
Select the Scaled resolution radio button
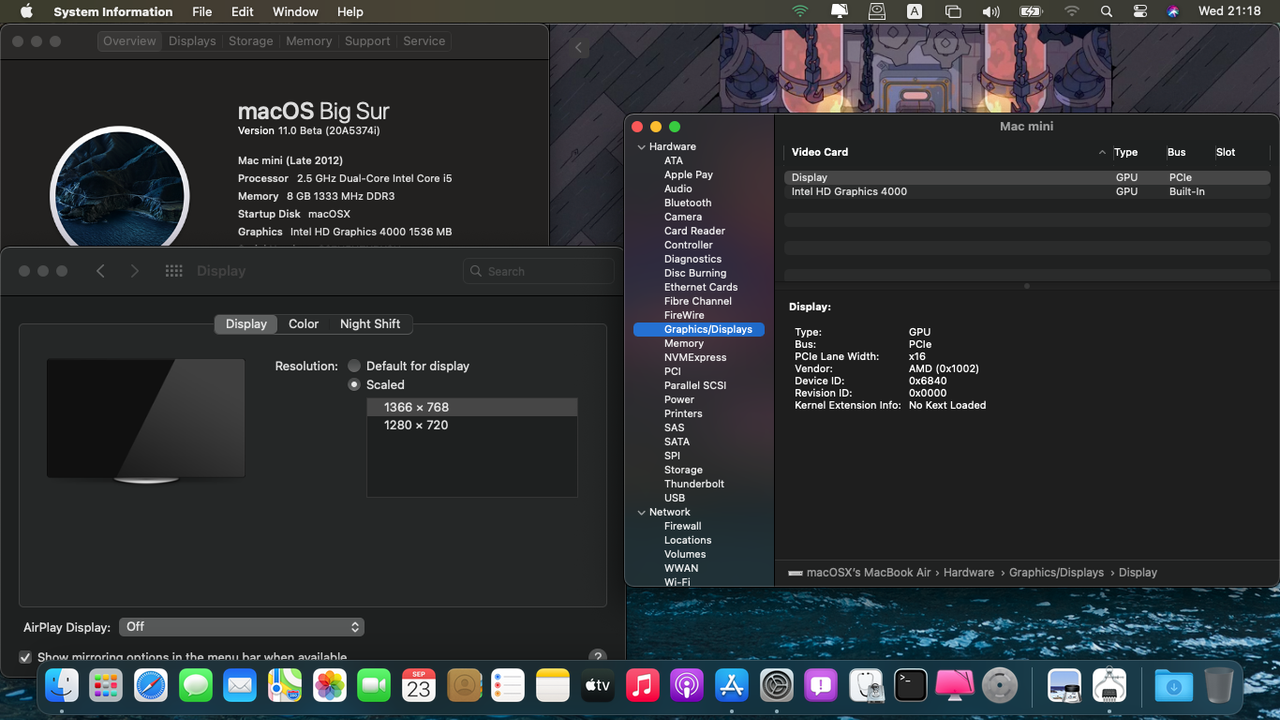click(354, 385)
